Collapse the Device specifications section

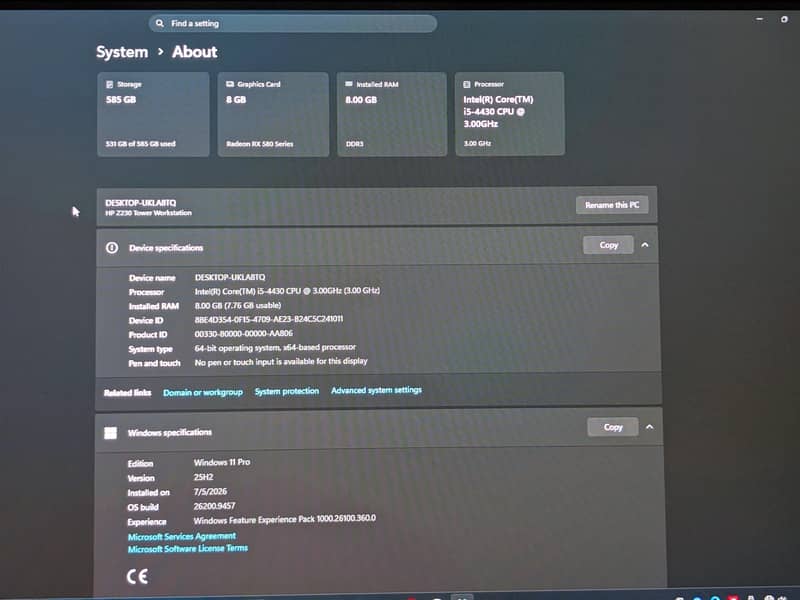[645, 245]
